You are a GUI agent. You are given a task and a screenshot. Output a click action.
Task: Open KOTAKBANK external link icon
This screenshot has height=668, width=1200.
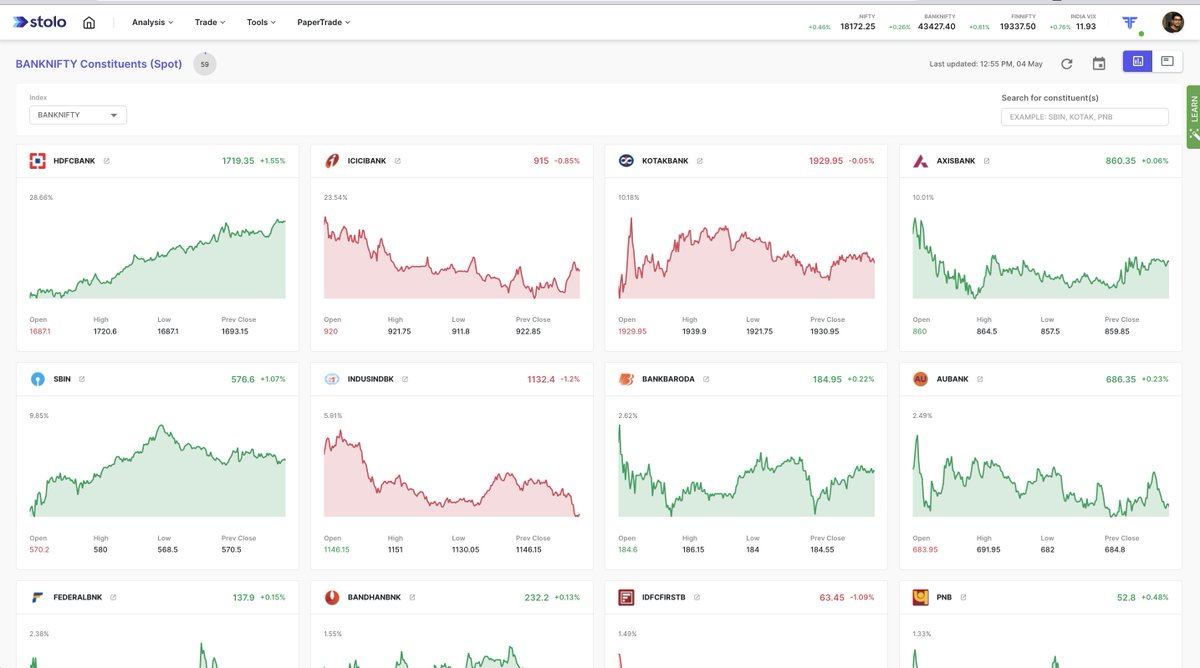700,161
